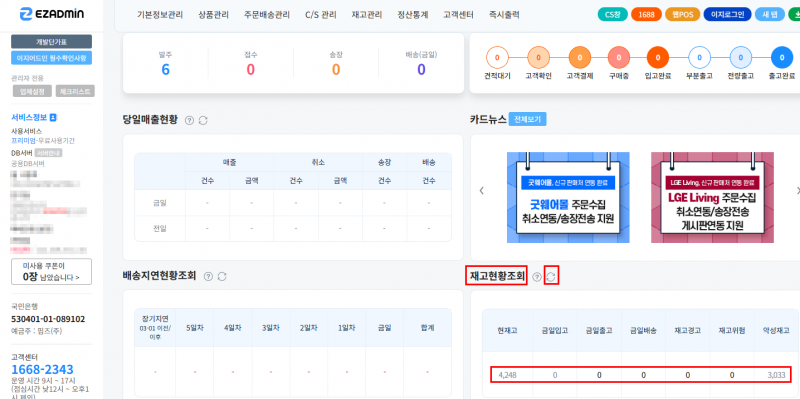Open the 미사용 쿠폰 box

click(52, 271)
